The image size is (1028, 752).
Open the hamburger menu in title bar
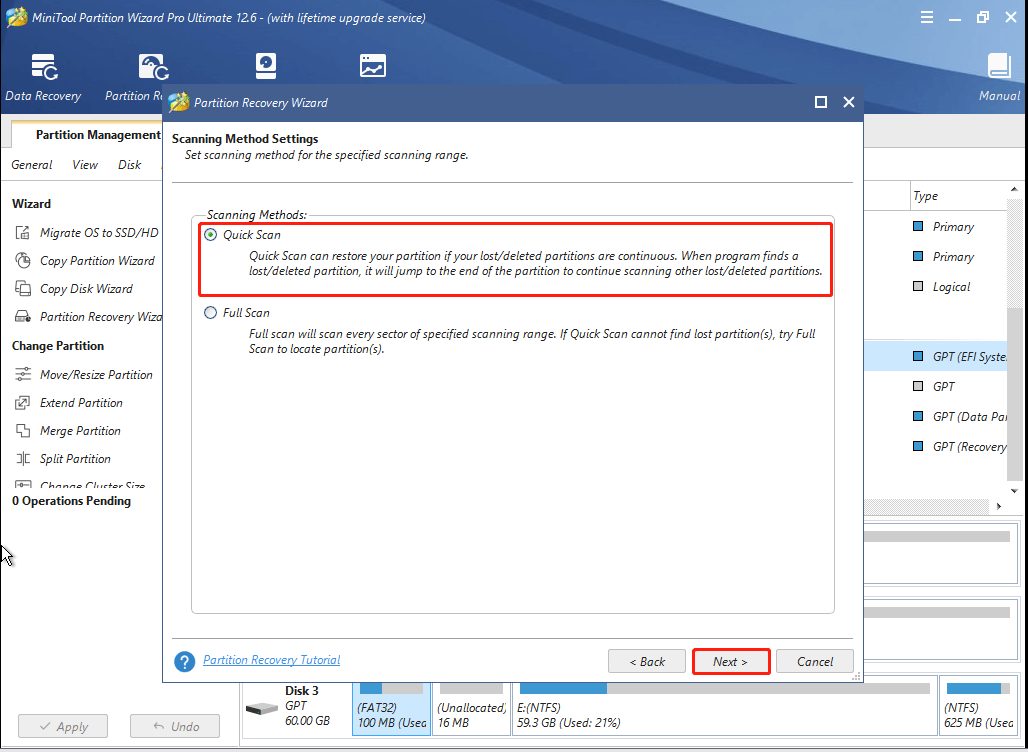(x=927, y=18)
